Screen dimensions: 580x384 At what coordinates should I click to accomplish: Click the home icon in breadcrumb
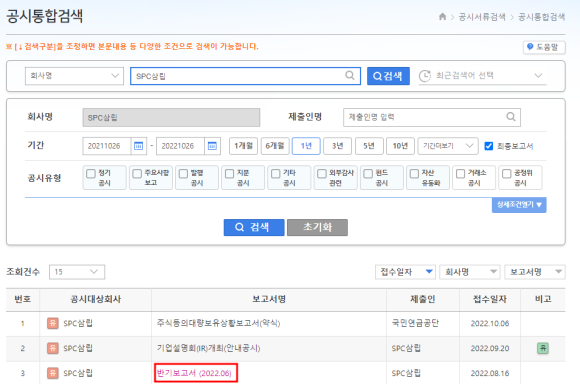(x=442, y=17)
